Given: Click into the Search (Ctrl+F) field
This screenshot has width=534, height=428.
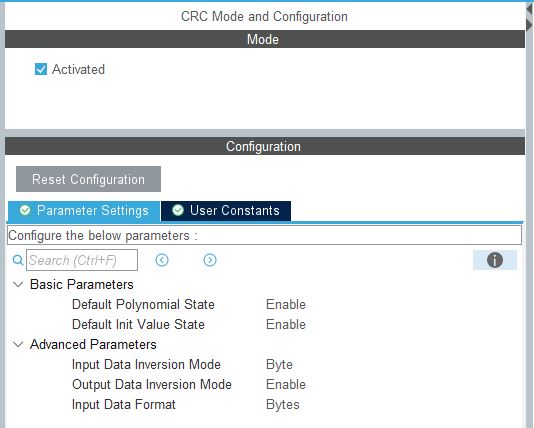Looking at the screenshot, I should coord(82,260).
